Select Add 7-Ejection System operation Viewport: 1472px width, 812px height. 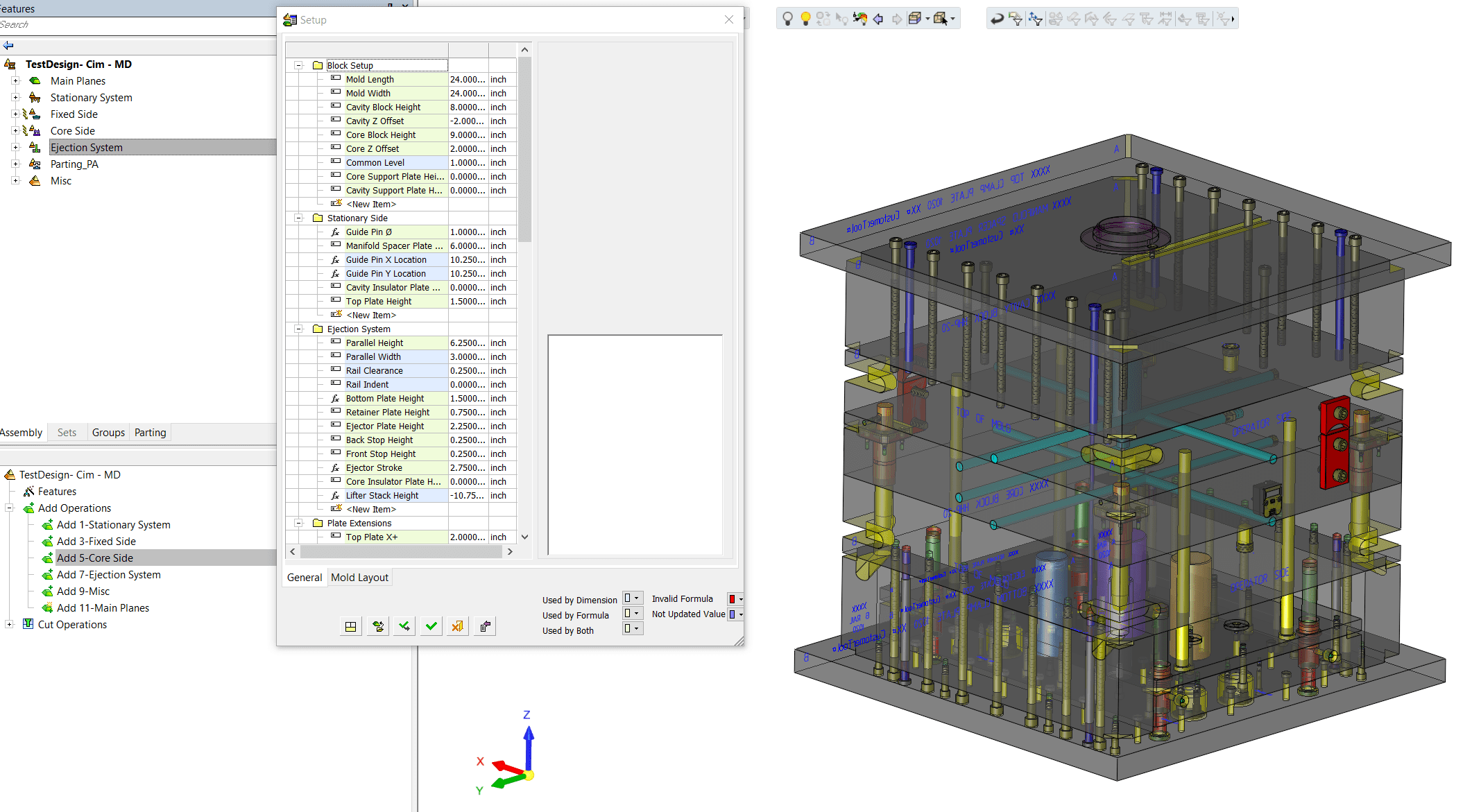(x=108, y=575)
